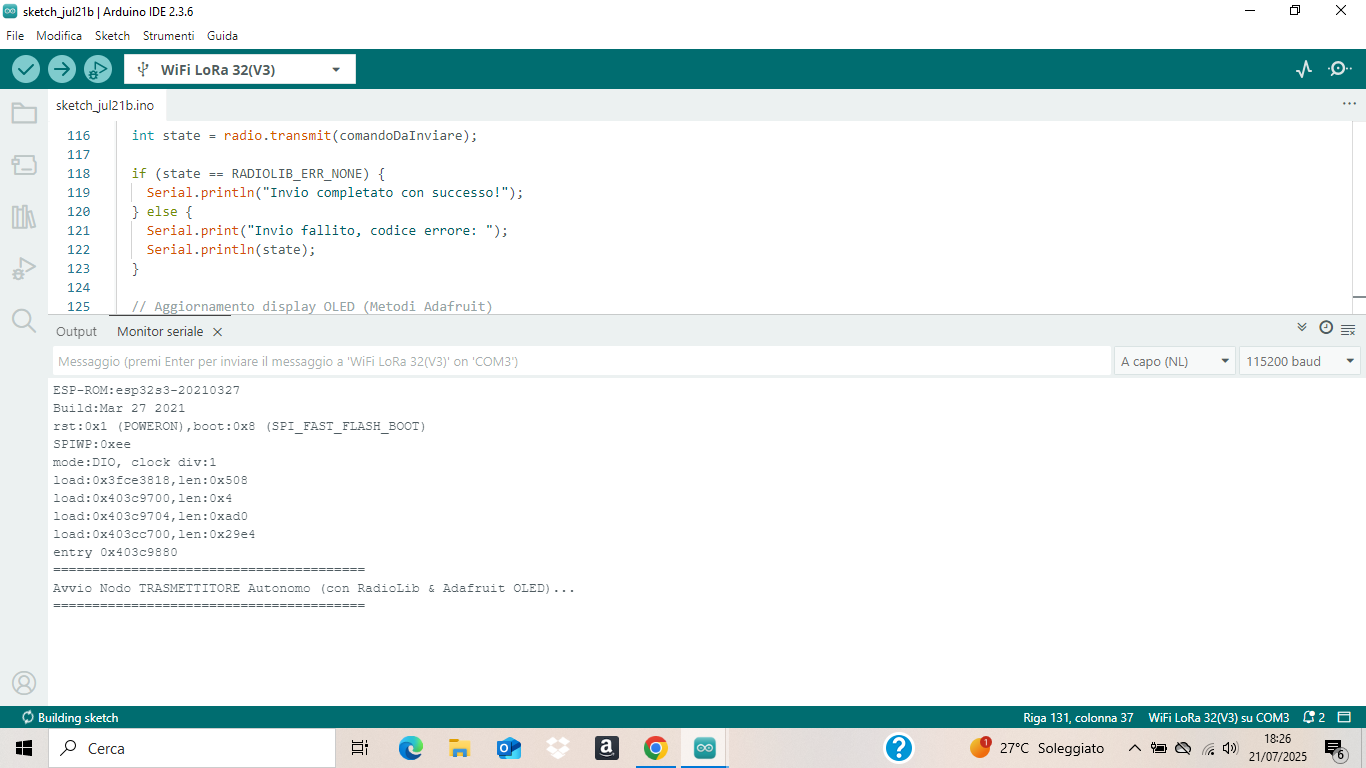
Task: Click 'Serial.println(state);' on line 122
Action: 231,250
